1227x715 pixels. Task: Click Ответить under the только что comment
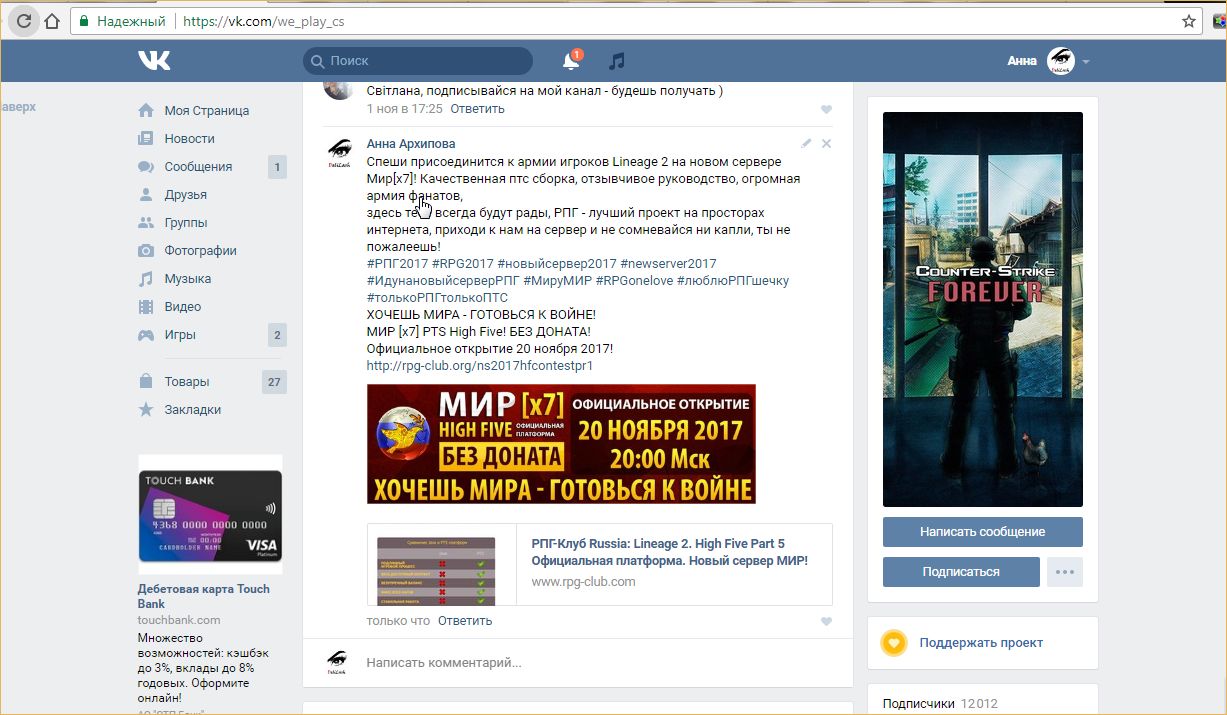(465, 620)
